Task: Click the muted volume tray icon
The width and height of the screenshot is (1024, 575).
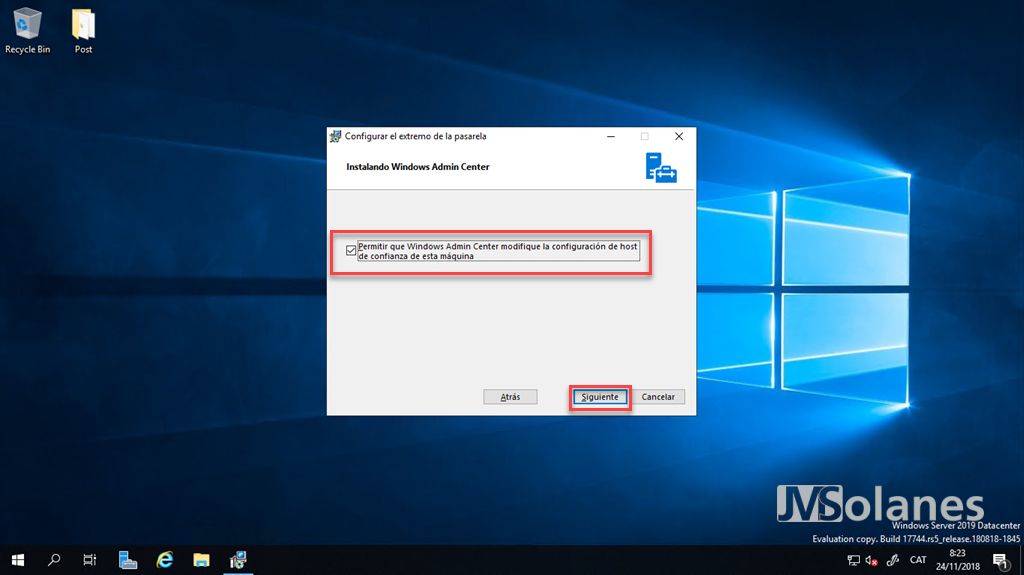Action: pos(871,560)
